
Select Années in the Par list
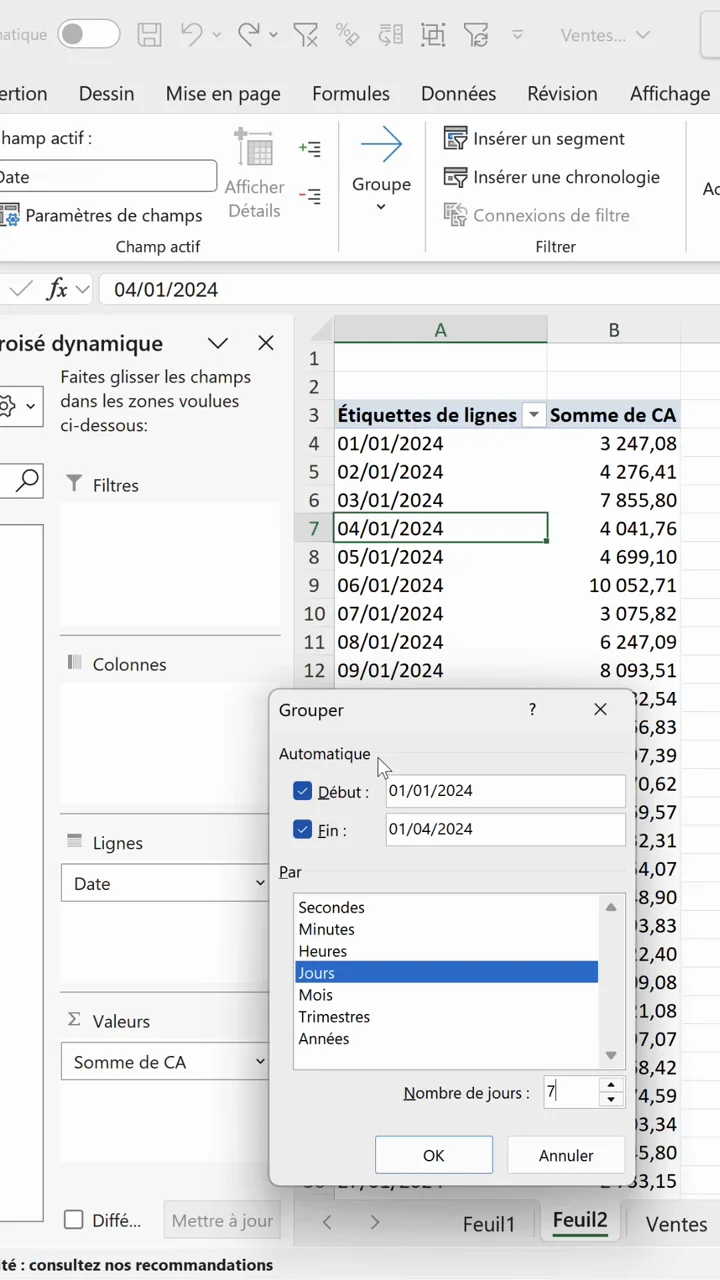(x=447, y=1039)
